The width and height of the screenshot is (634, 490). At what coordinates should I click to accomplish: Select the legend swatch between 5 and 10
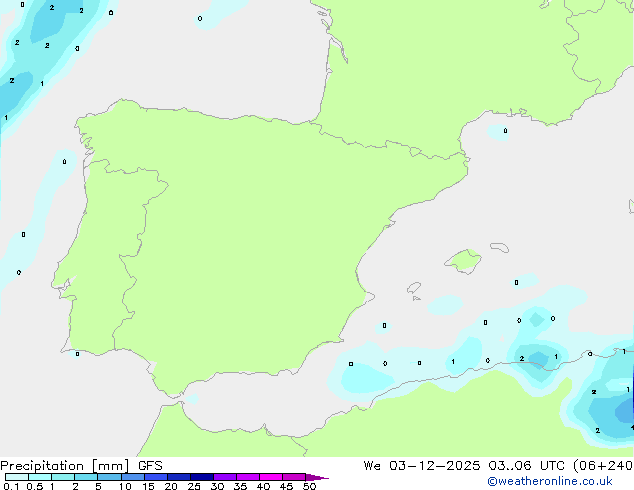point(109,477)
